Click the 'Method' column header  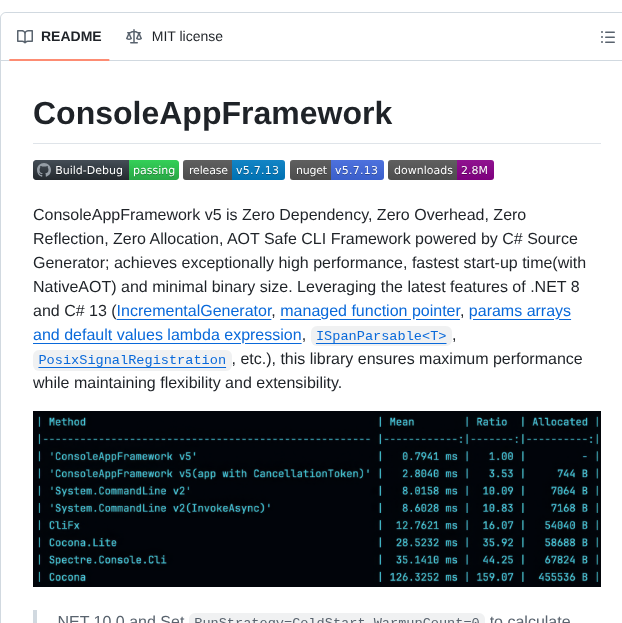coord(67,422)
